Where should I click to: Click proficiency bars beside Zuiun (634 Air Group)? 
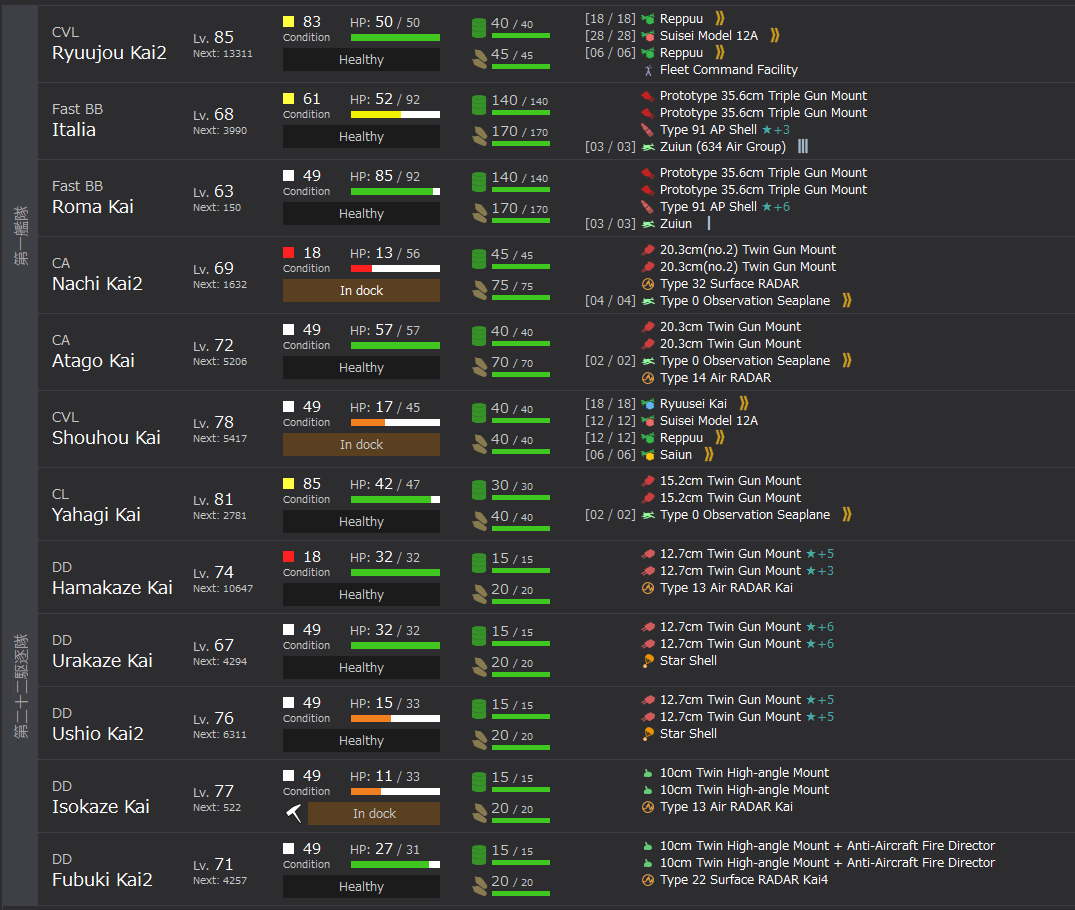tap(803, 147)
